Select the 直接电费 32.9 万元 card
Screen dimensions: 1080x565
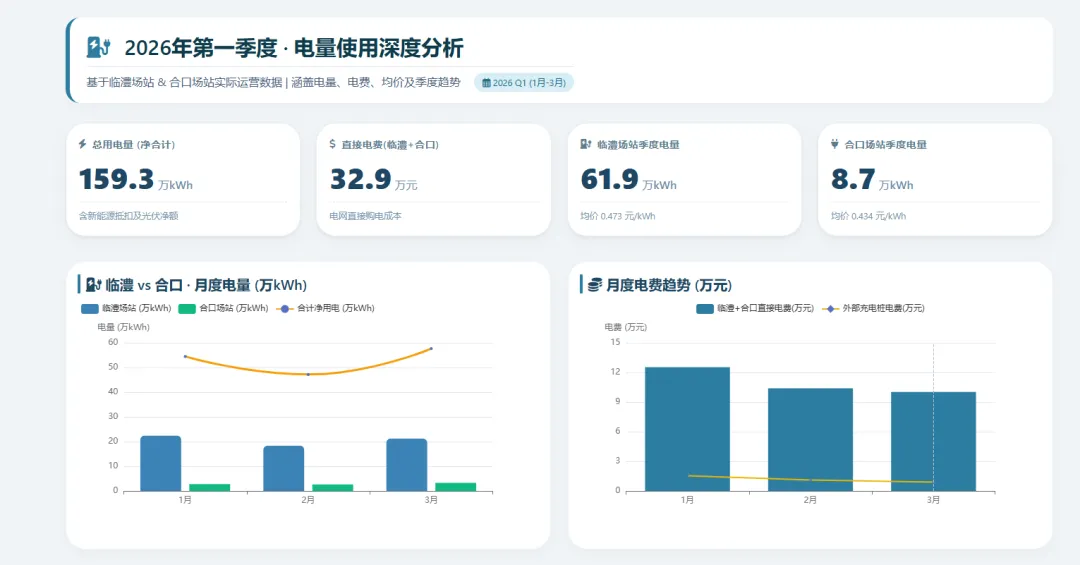pos(434,180)
